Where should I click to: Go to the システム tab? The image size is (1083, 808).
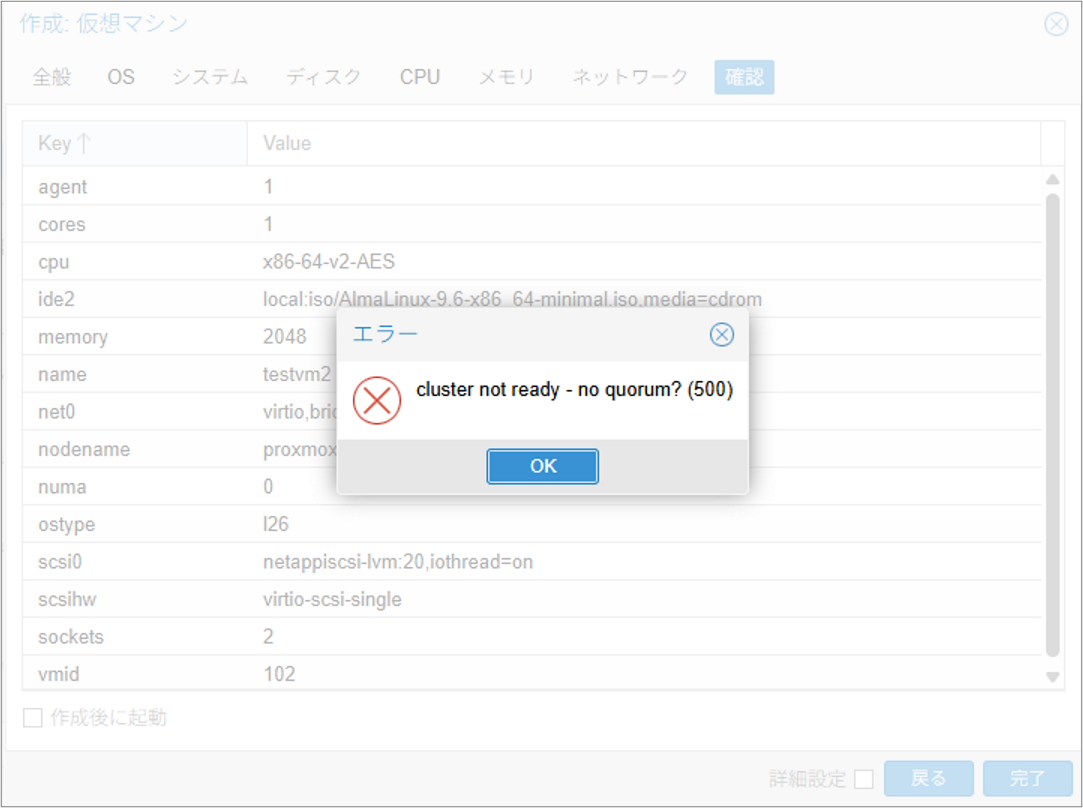pyautogui.click(x=210, y=77)
